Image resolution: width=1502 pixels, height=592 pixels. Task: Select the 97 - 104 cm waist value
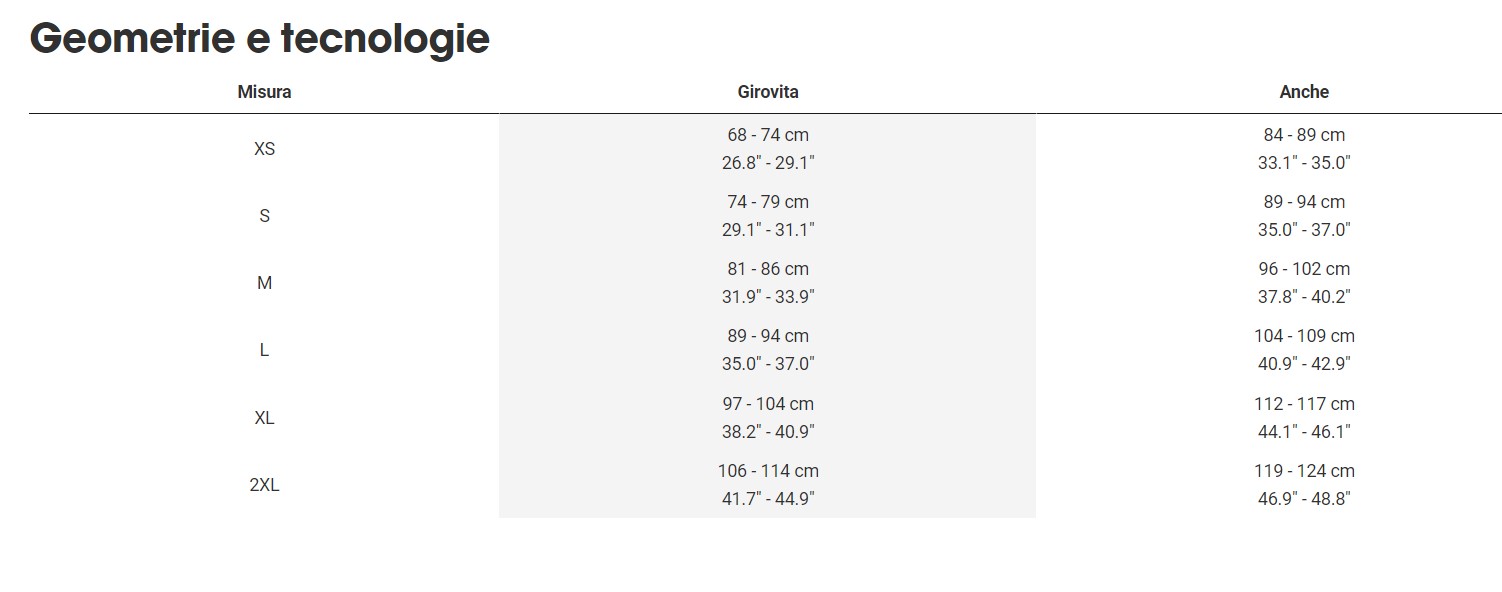(768, 404)
